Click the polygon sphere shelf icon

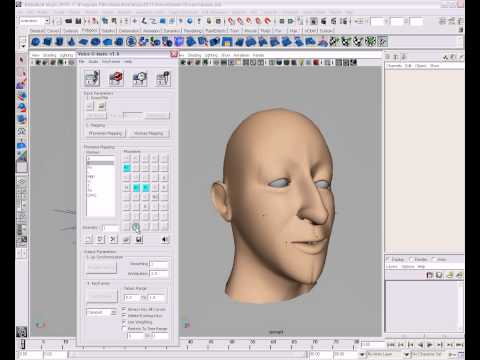[x=36, y=42]
